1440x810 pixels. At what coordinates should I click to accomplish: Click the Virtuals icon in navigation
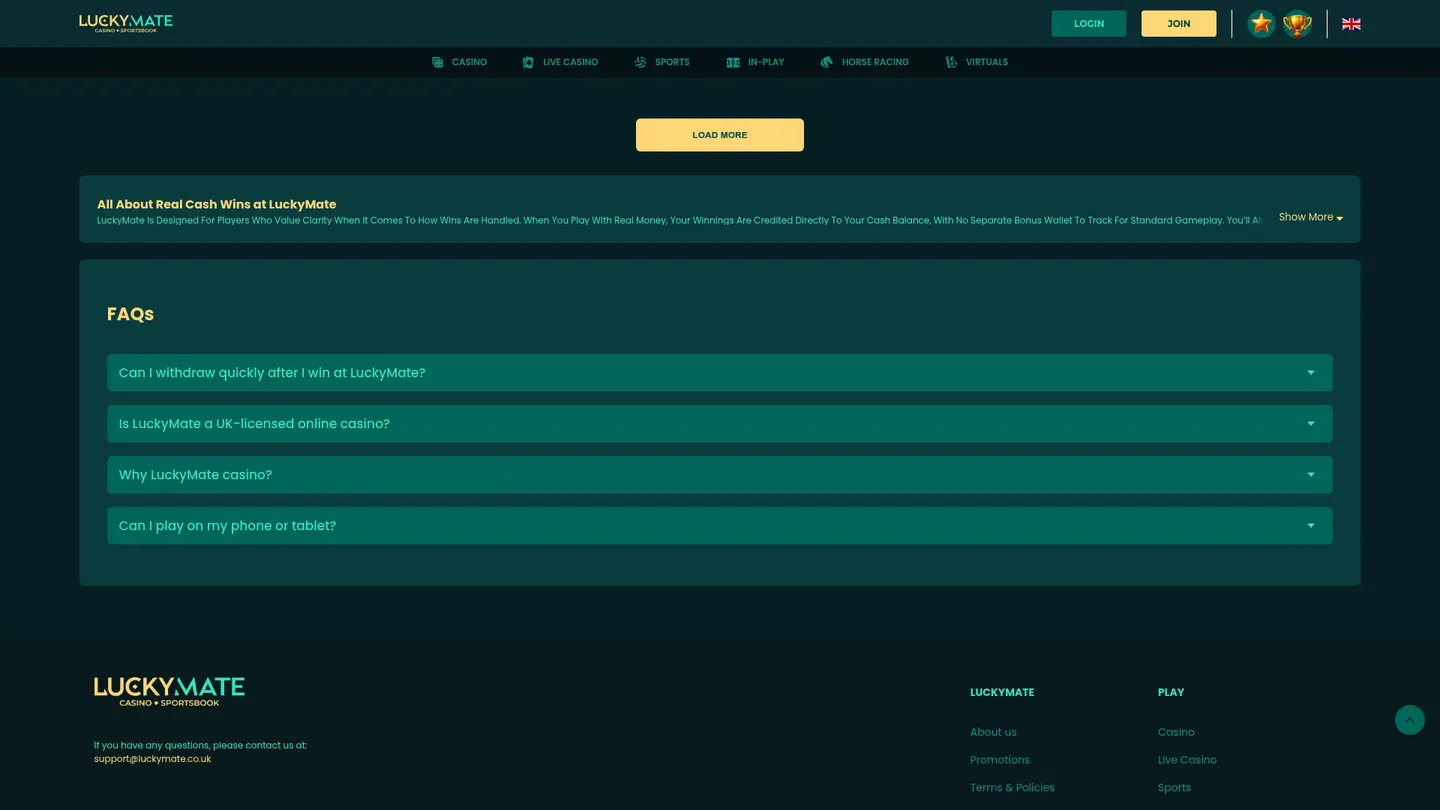click(x=951, y=62)
